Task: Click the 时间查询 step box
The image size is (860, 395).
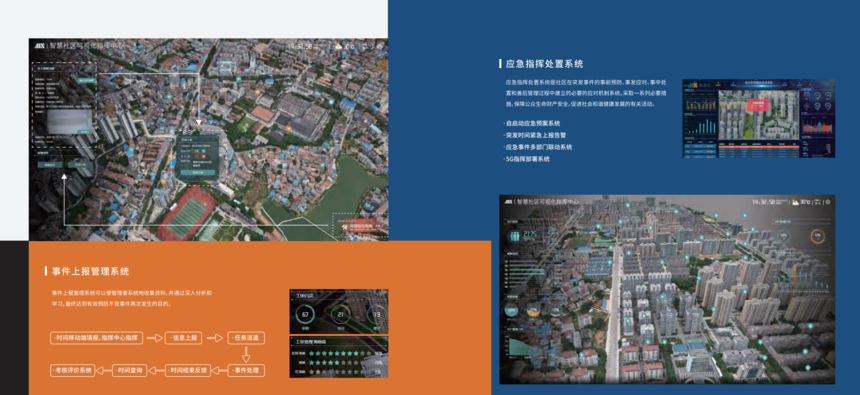Action: [130, 370]
